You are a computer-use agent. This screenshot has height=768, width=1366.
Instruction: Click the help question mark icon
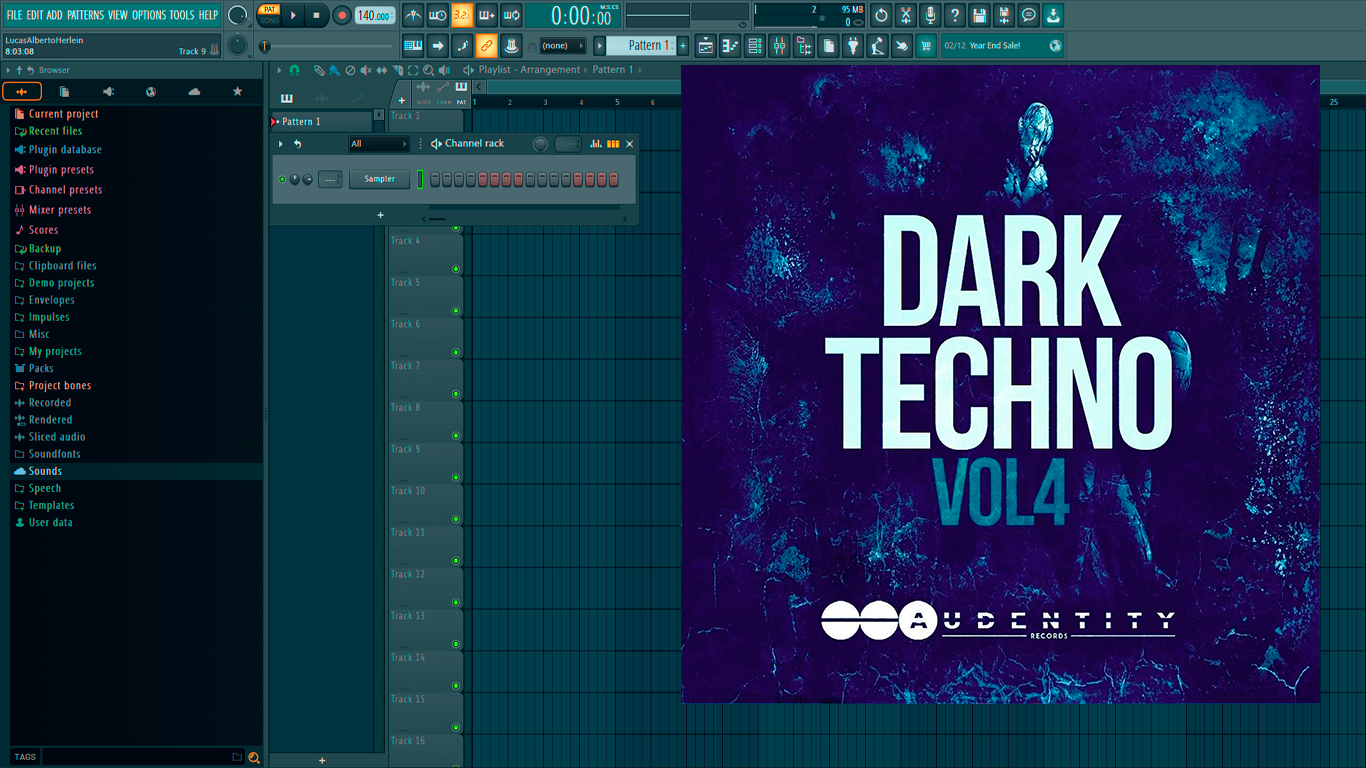955,15
